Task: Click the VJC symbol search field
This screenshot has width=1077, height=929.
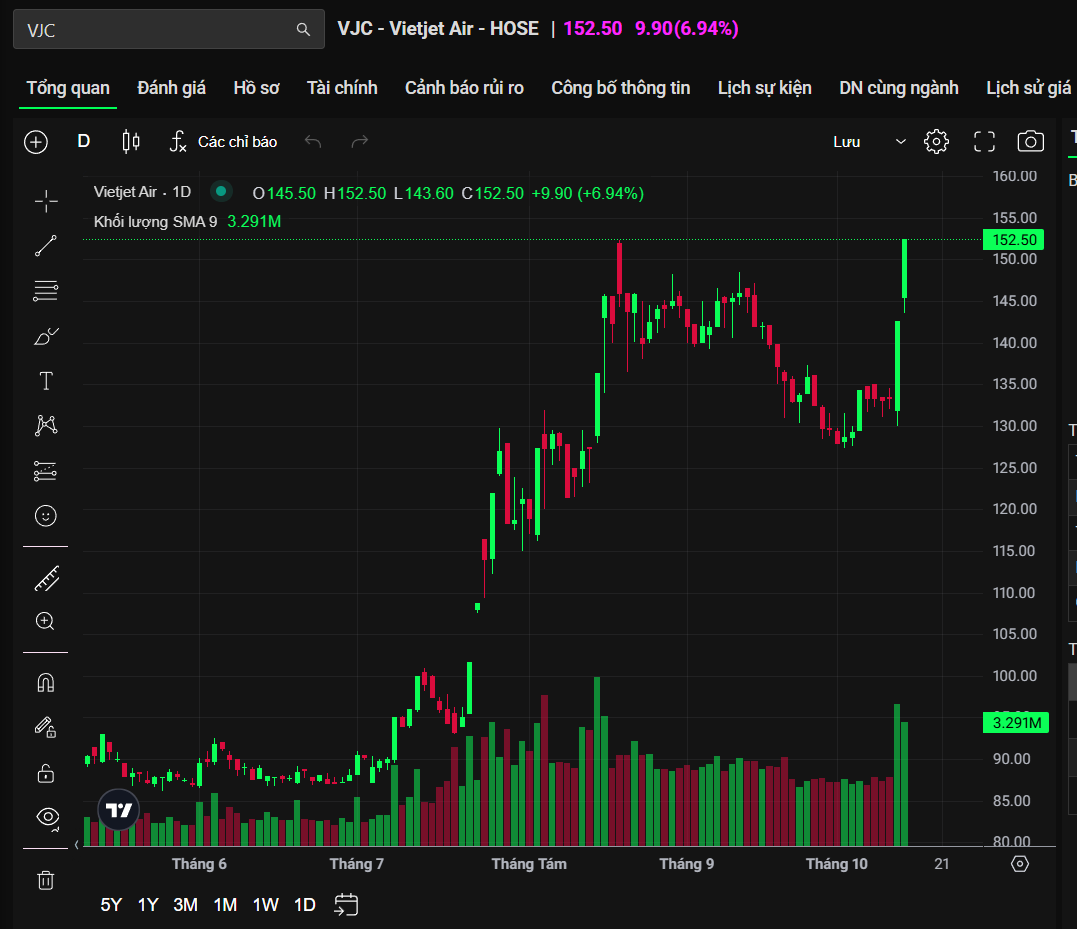Action: click(160, 30)
